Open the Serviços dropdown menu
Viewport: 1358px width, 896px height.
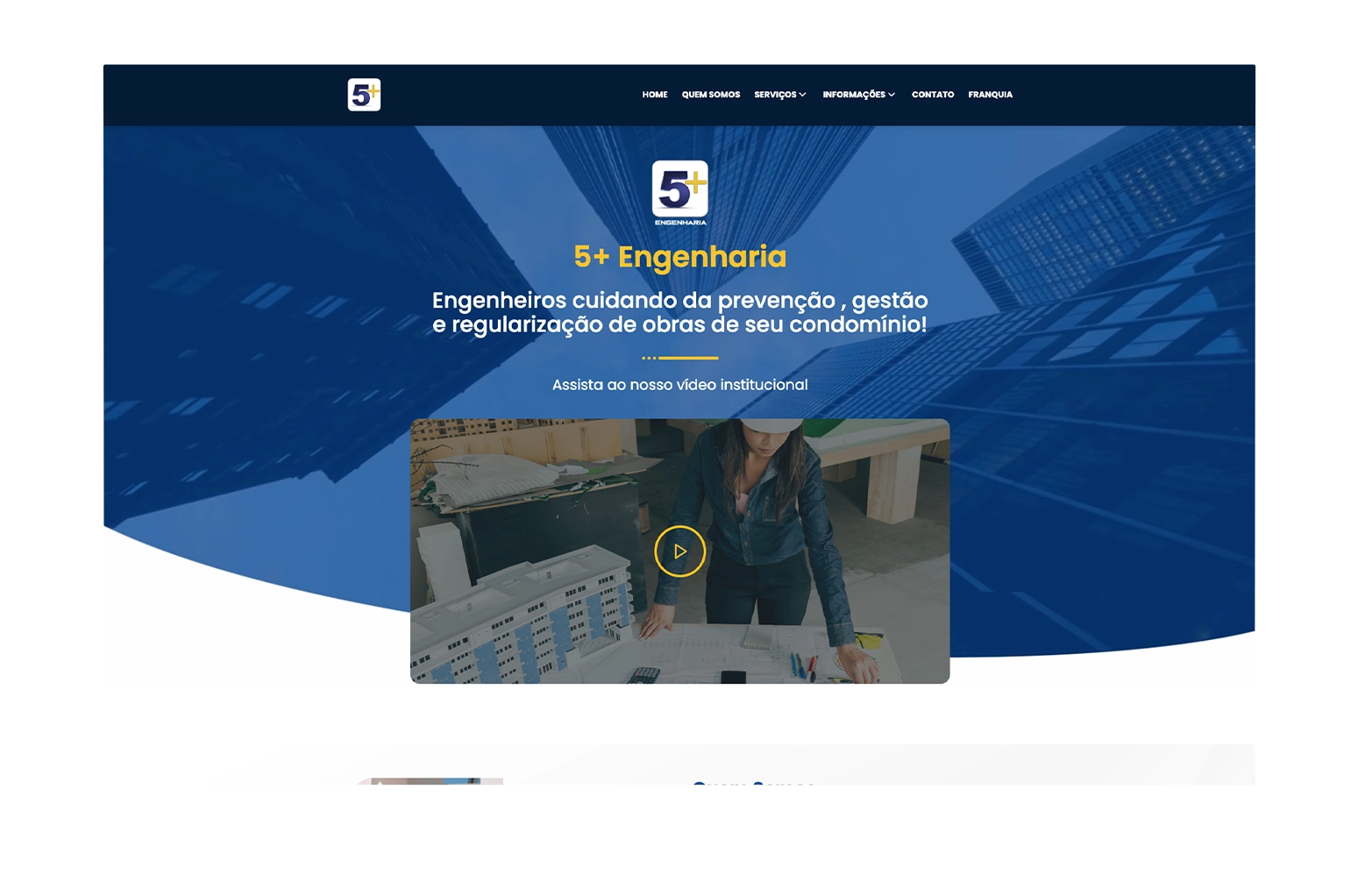click(x=775, y=95)
